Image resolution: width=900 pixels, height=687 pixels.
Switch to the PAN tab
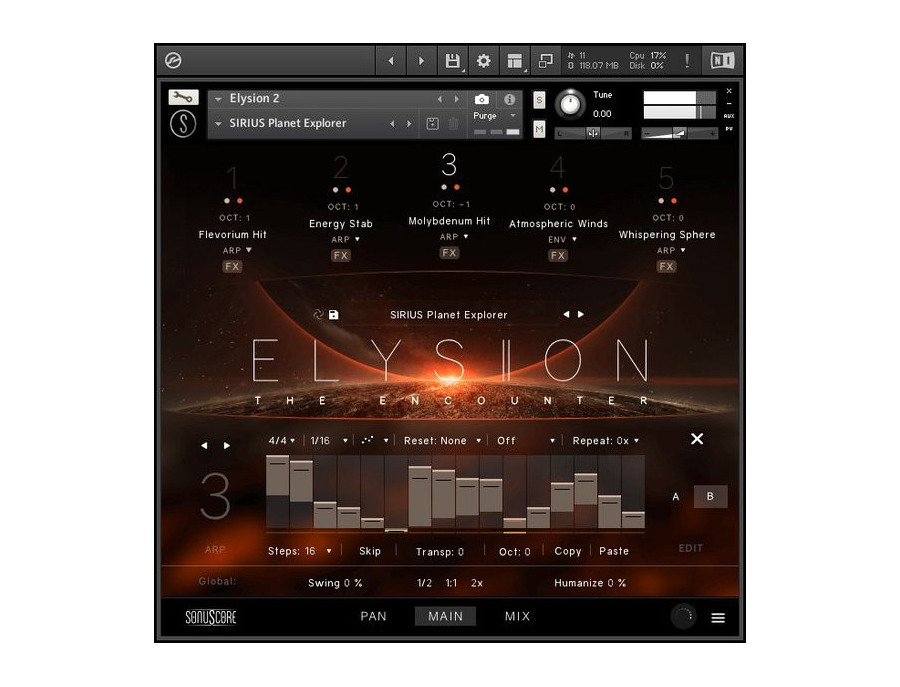click(x=373, y=616)
